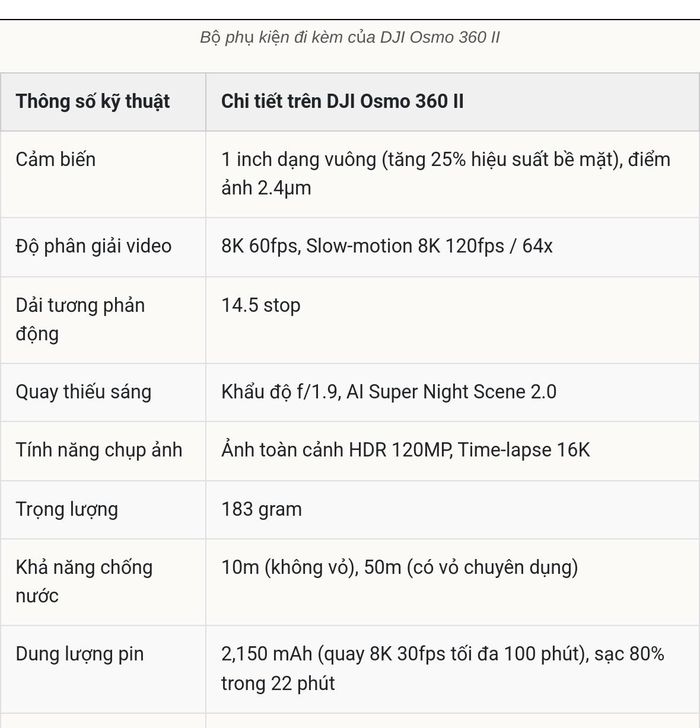Select the 'Trọng lượng' row label
The width and height of the screenshot is (700, 728).
(67, 509)
